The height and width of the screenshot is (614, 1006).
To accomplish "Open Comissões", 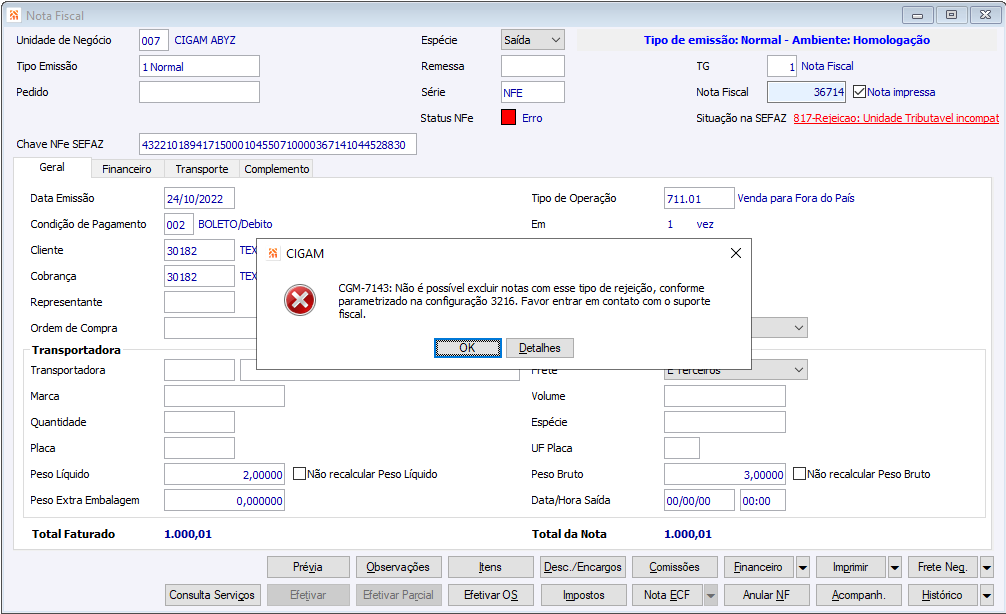I will point(674,567).
